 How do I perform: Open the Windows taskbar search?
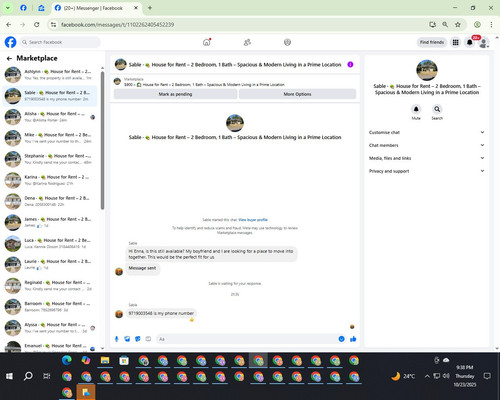[28, 376]
